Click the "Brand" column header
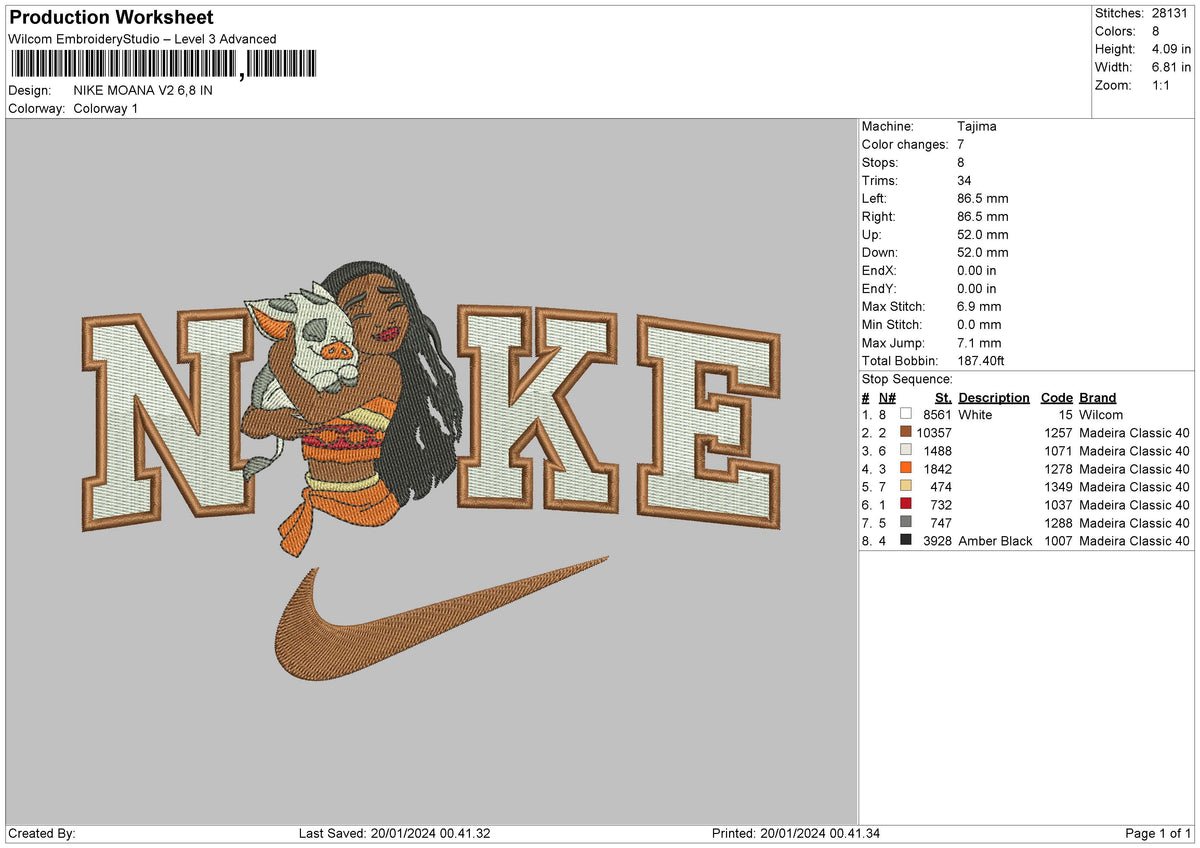This screenshot has width=1200, height=848. point(1098,397)
